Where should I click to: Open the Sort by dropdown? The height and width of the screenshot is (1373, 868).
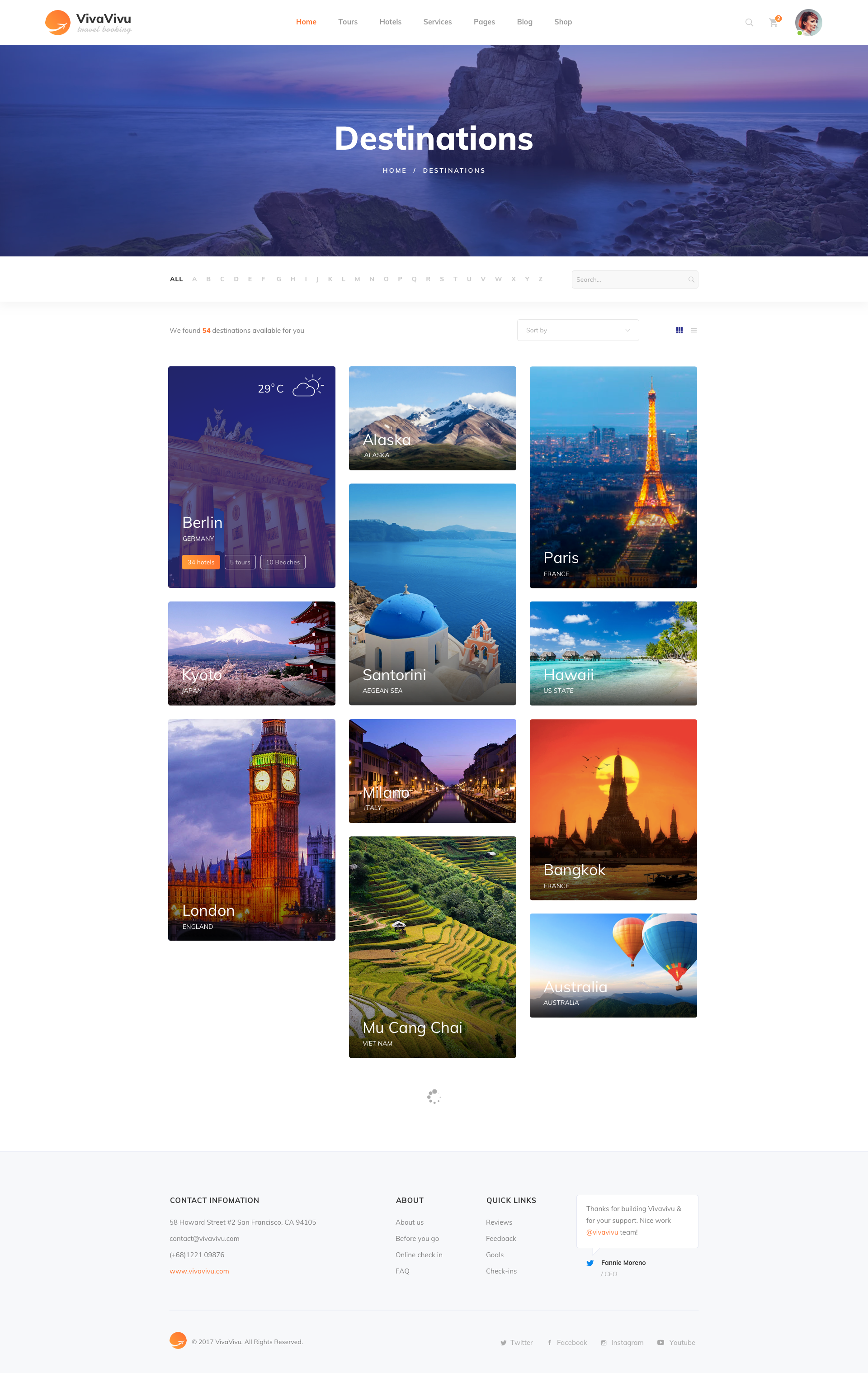point(577,330)
